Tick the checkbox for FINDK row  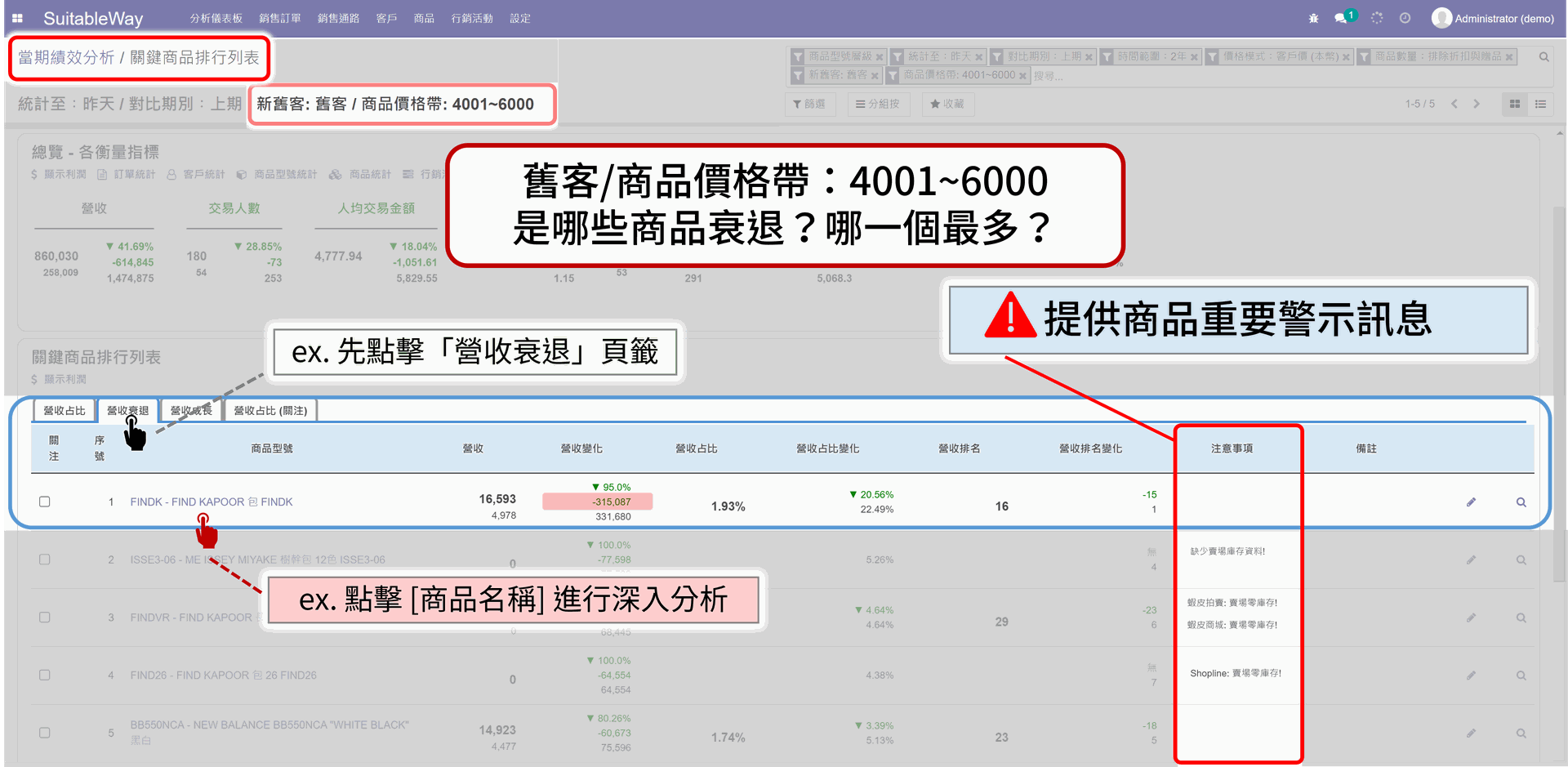pyautogui.click(x=45, y=502)
